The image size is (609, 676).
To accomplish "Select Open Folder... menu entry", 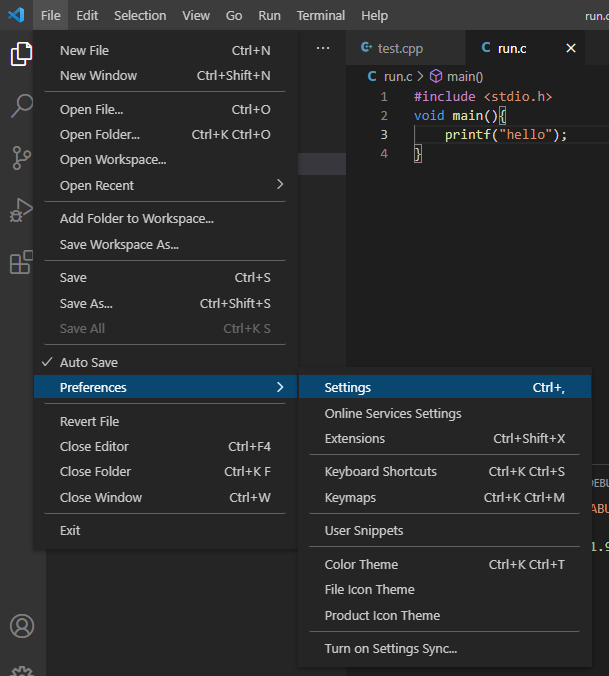I will pos(166,135).
